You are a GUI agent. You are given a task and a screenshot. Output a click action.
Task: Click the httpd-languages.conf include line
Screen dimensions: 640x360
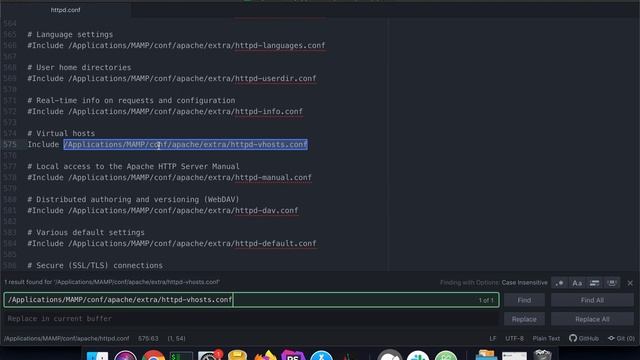click(x=176, y=46)
